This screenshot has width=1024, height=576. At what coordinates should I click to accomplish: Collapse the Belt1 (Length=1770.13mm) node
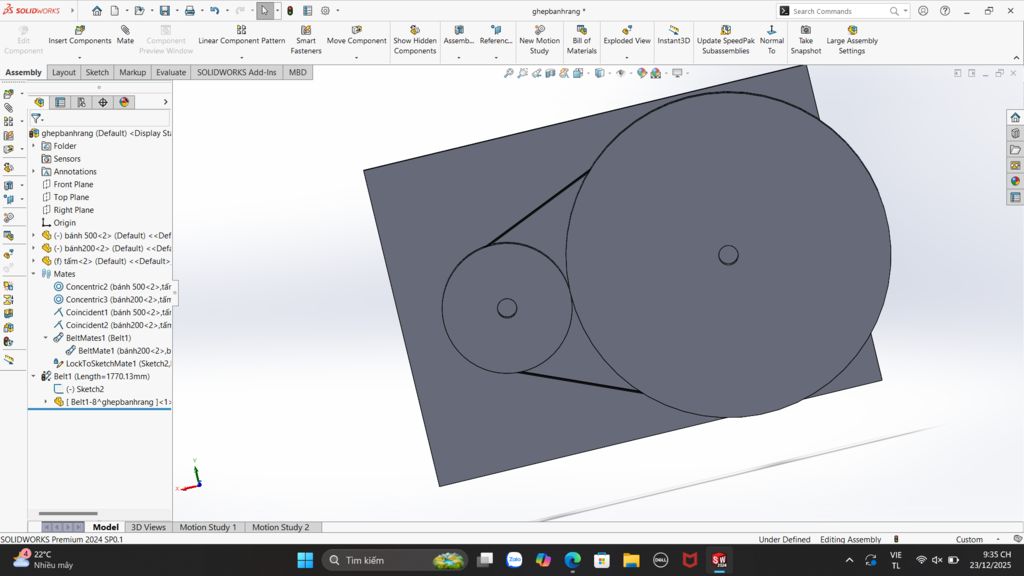point(34,376)
